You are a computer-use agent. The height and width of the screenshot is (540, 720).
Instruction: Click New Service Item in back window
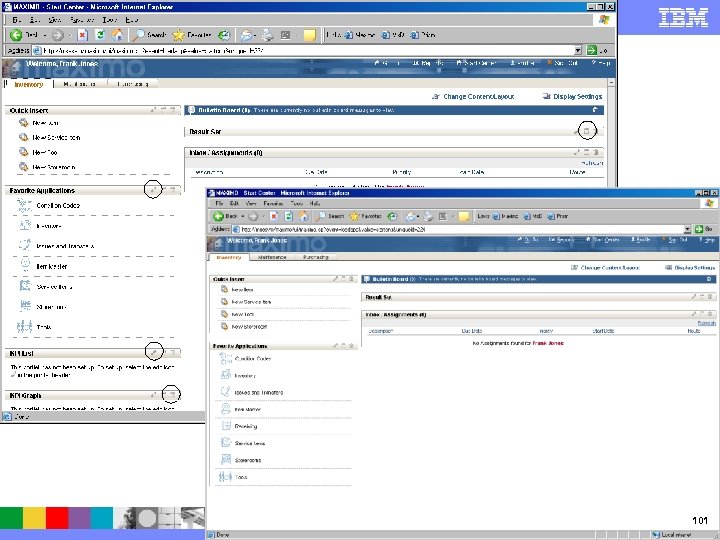point(56,137)
